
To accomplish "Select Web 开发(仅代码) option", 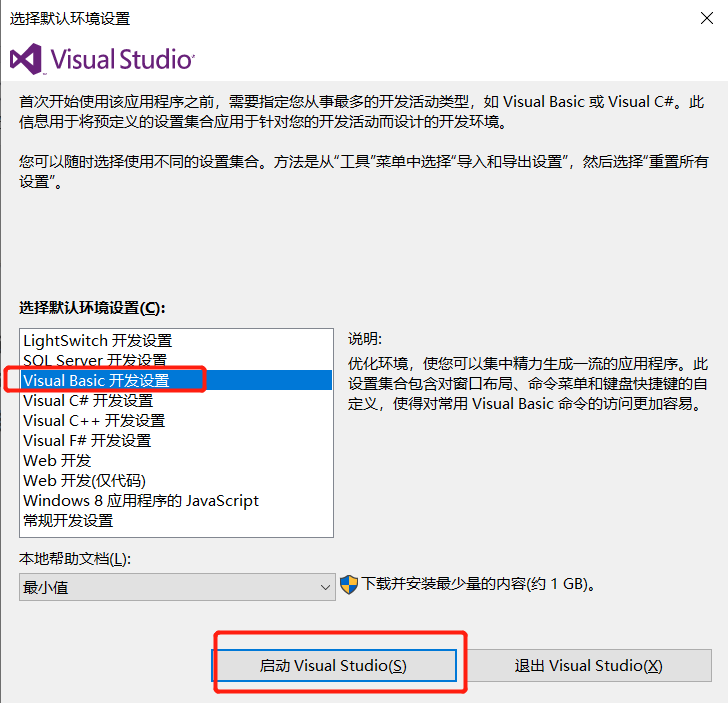I will pyautogui.click(x=176, y=480).
